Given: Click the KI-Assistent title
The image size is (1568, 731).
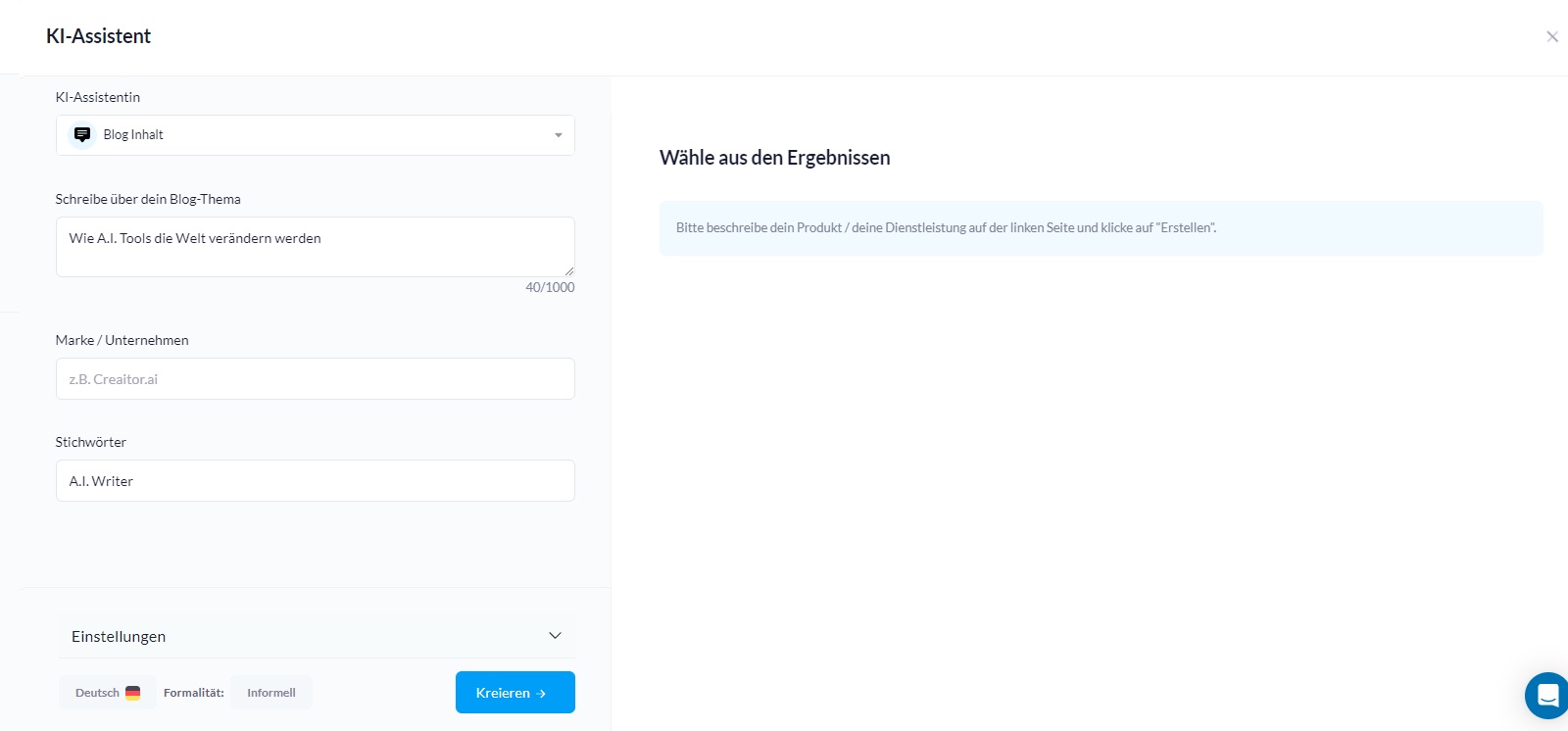Looking at the screenshot, I should [98, 36].
